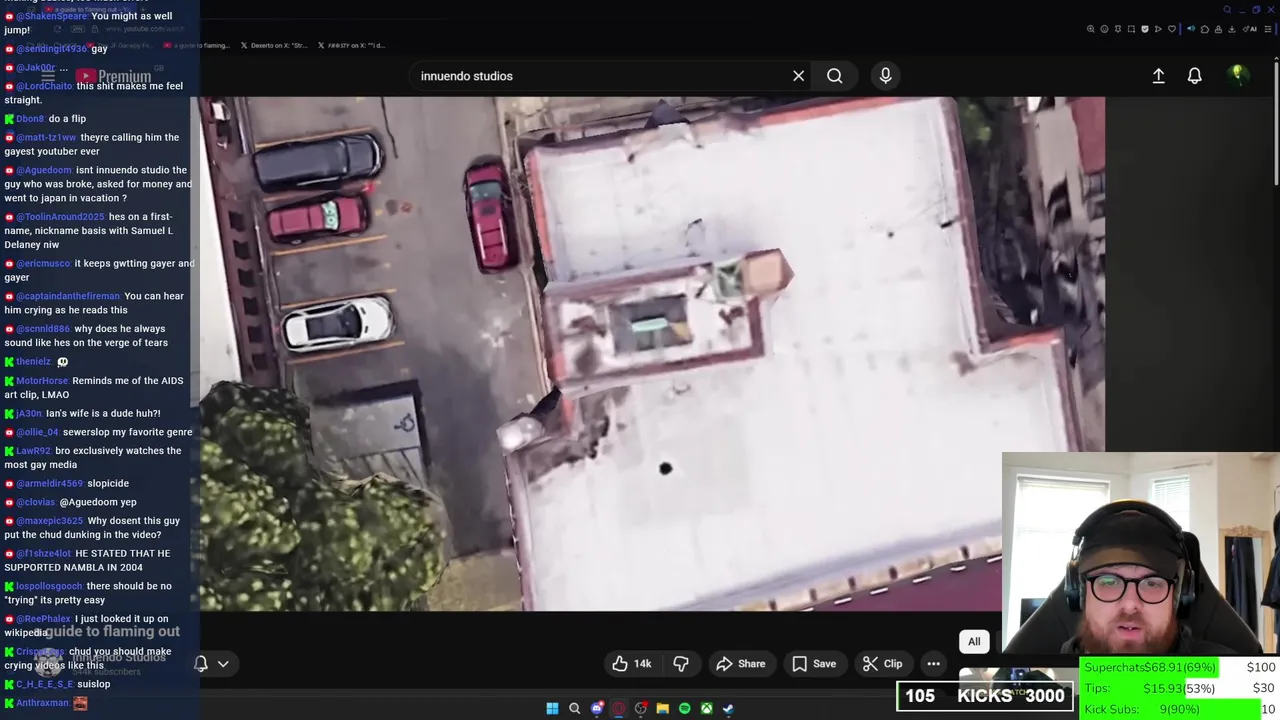Screen dimensions: 1280x720
Task: Dislike the video
Action: coord(681,664)
